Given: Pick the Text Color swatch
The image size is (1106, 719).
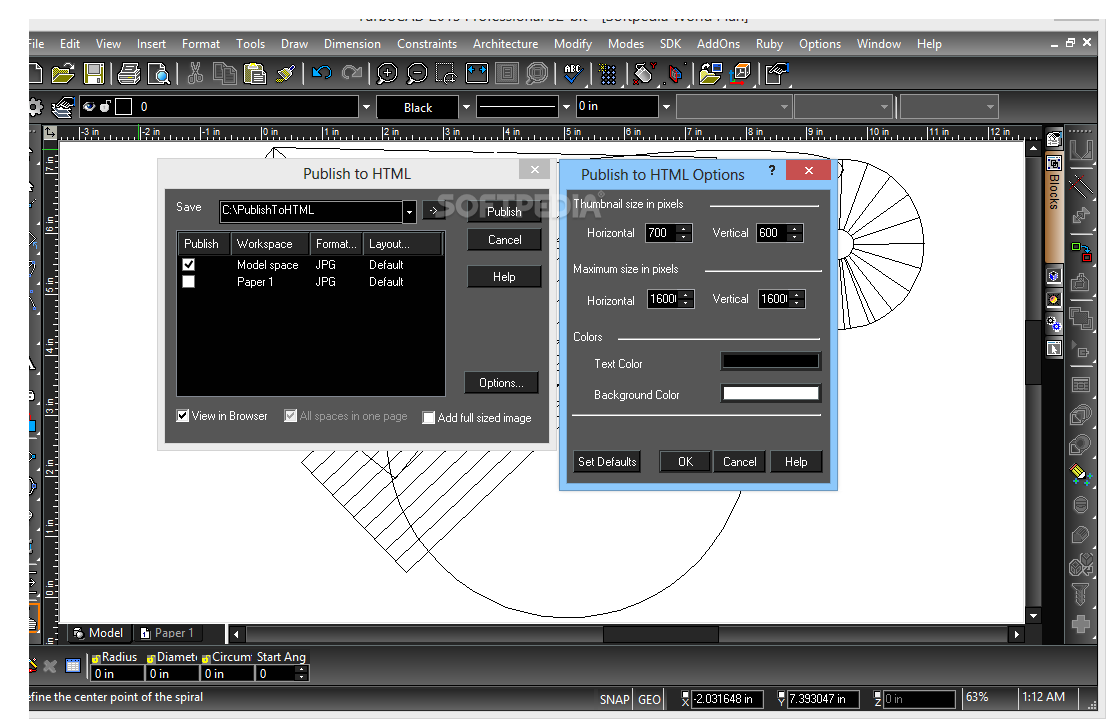Looking at the screenshot, I should pyautogui.click(x=770, y=361).
